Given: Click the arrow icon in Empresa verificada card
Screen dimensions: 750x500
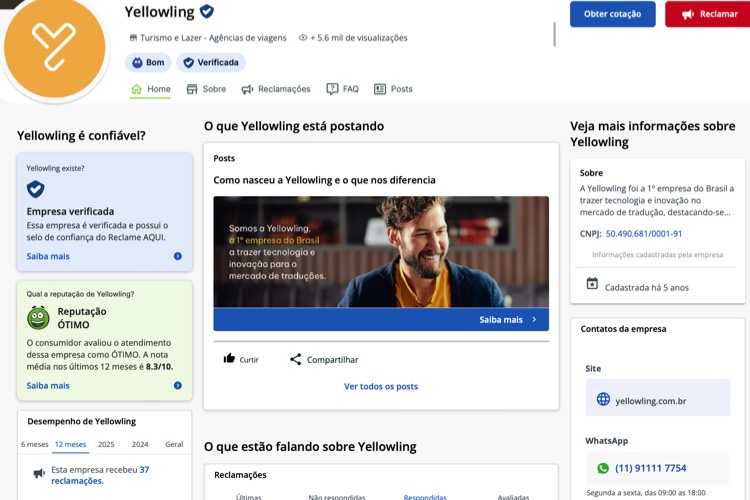Looking at the screenshot, I should click(177, 256).
